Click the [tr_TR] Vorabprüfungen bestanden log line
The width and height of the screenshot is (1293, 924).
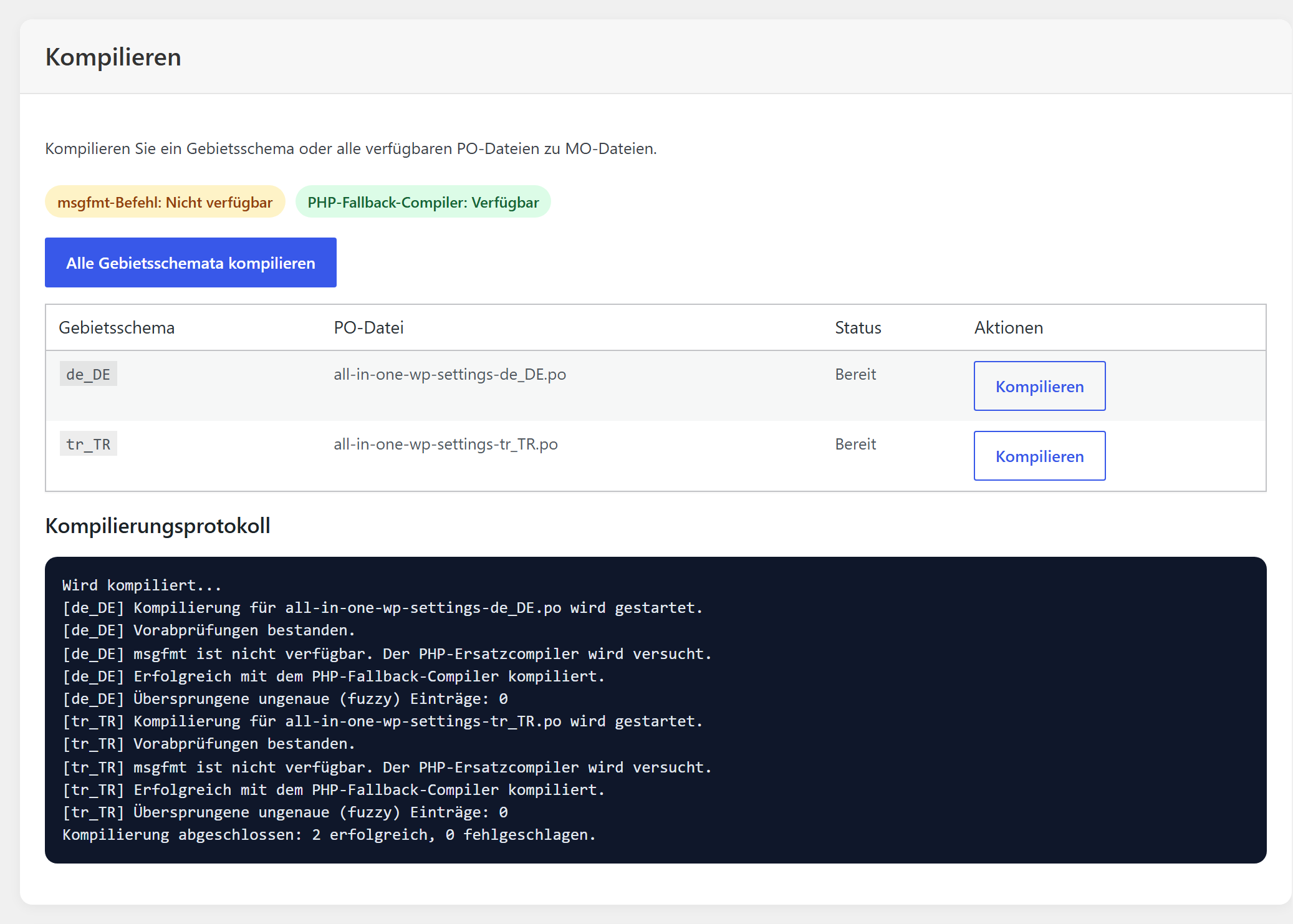coord(209,743)
